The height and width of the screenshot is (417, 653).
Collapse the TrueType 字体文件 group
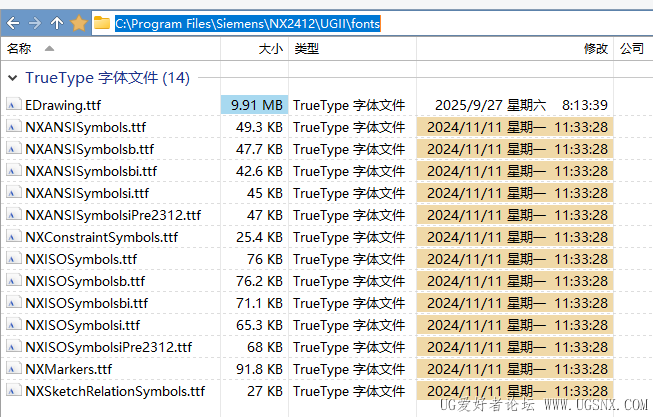coord(11,78)
